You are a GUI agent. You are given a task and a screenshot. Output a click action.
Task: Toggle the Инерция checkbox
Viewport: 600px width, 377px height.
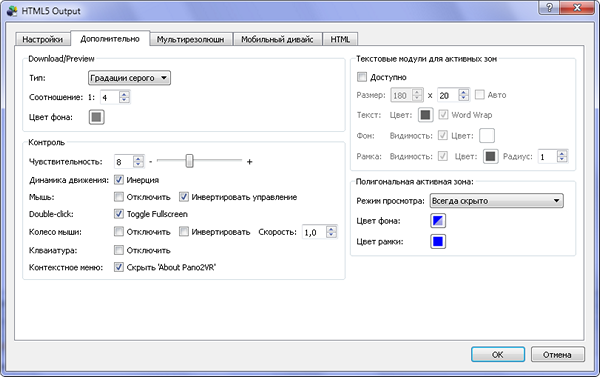tap(119, 180)
